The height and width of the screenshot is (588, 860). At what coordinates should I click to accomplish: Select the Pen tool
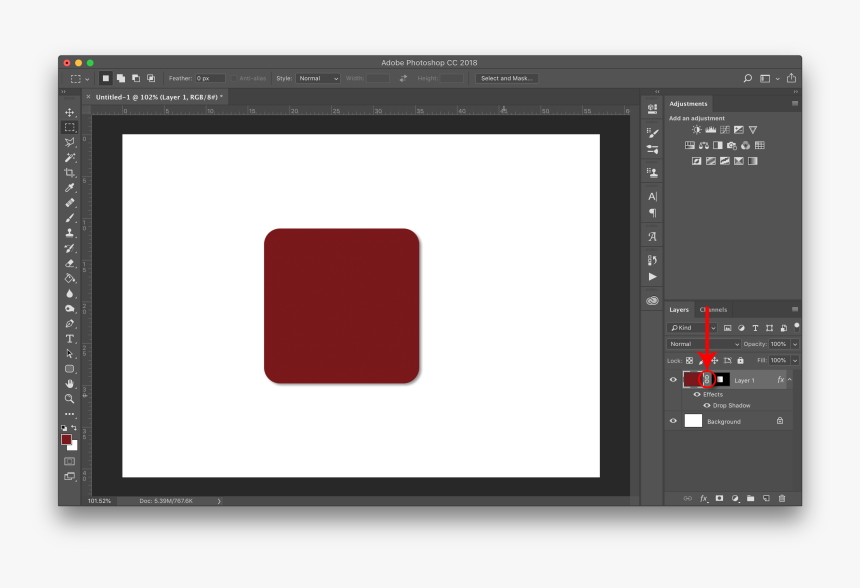click(70, 324)
